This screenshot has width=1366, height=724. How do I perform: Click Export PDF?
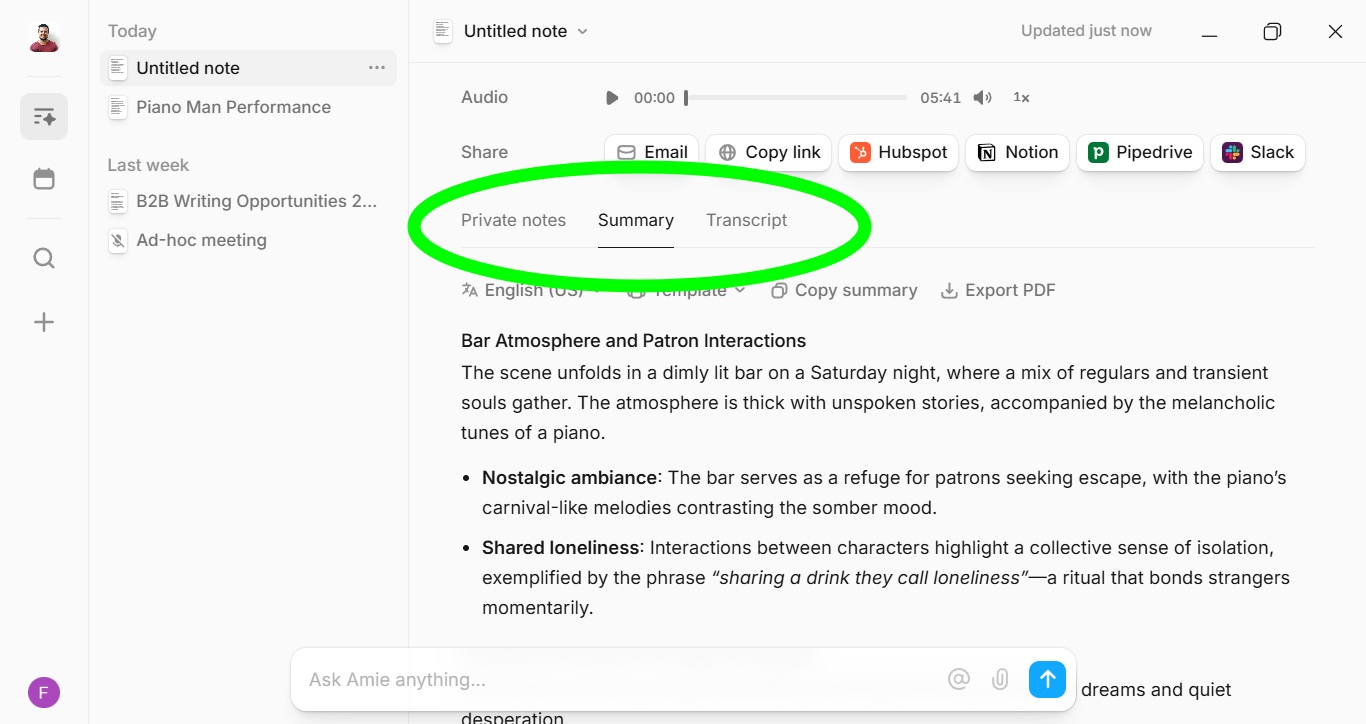coord(998,291)
